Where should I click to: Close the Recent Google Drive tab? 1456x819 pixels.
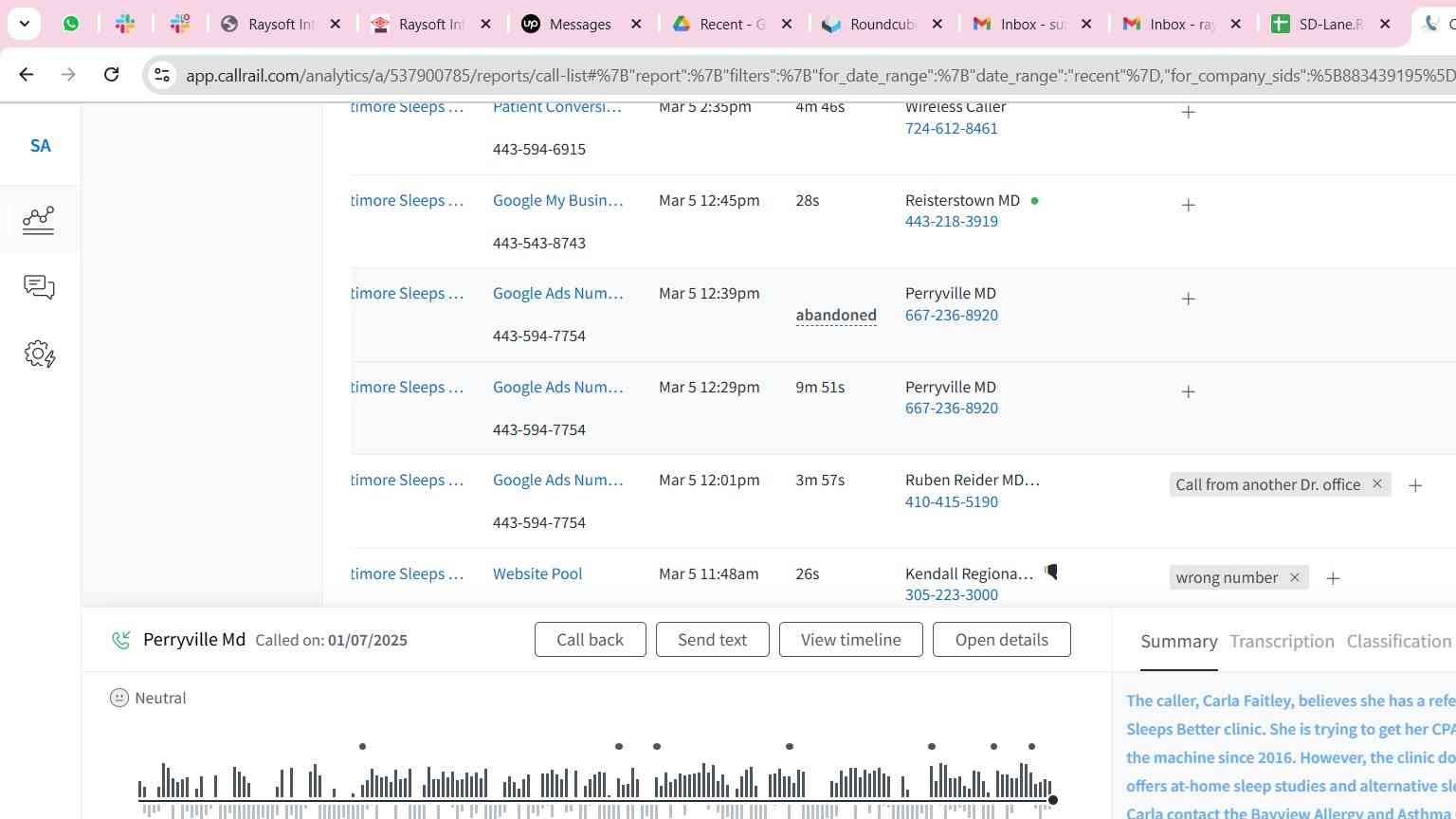coord(787,24)
